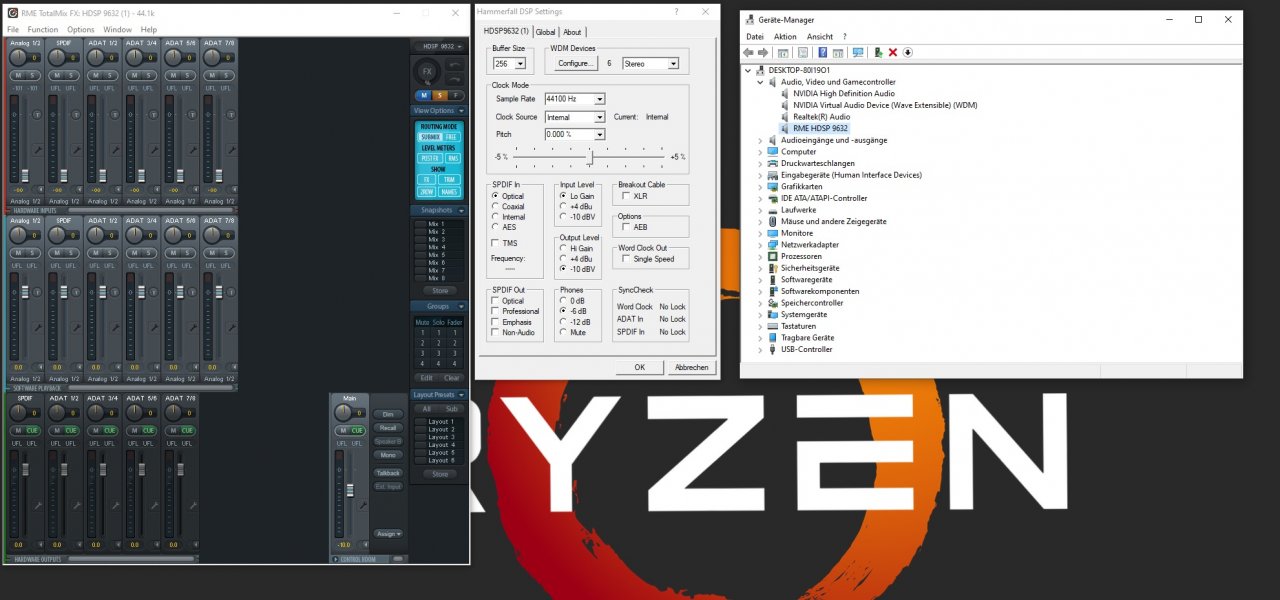Click the Talkback button
Image resolution: width=1280 pixels, height=600 pixels.
click(388, 472)
